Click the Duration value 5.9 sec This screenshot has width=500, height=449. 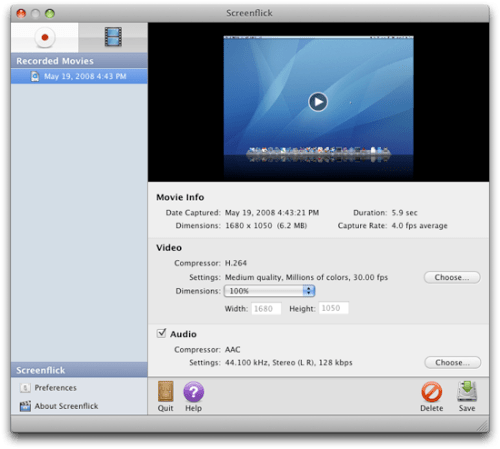pos(404,213)
